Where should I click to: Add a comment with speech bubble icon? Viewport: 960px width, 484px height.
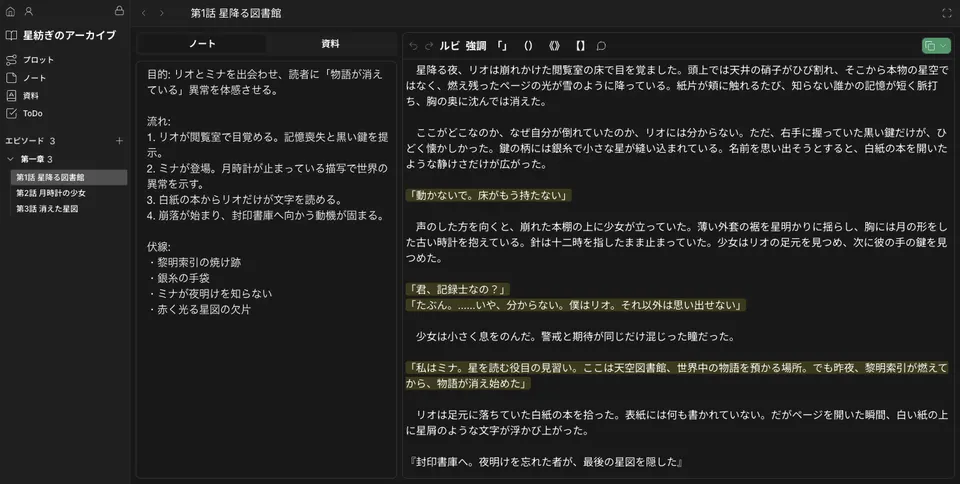pyautogui.click(x=601, y=46)
